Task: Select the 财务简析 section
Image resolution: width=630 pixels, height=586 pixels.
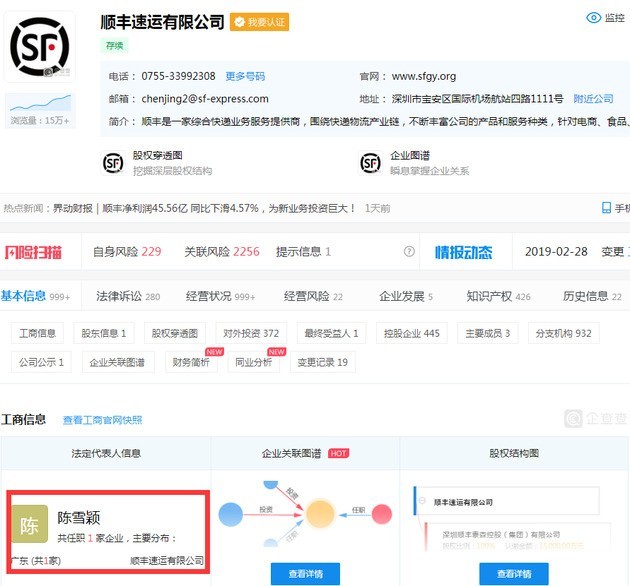Action: click(x=191, y=362)
